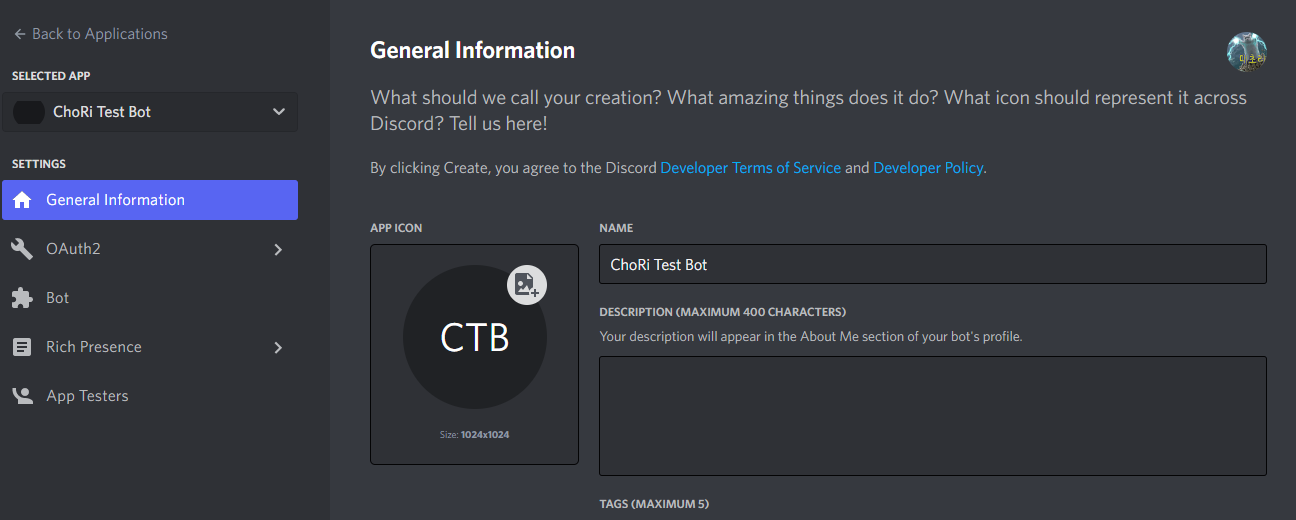Open the Bot settings page
1296x520 pixels.
[x=150, y=298]
